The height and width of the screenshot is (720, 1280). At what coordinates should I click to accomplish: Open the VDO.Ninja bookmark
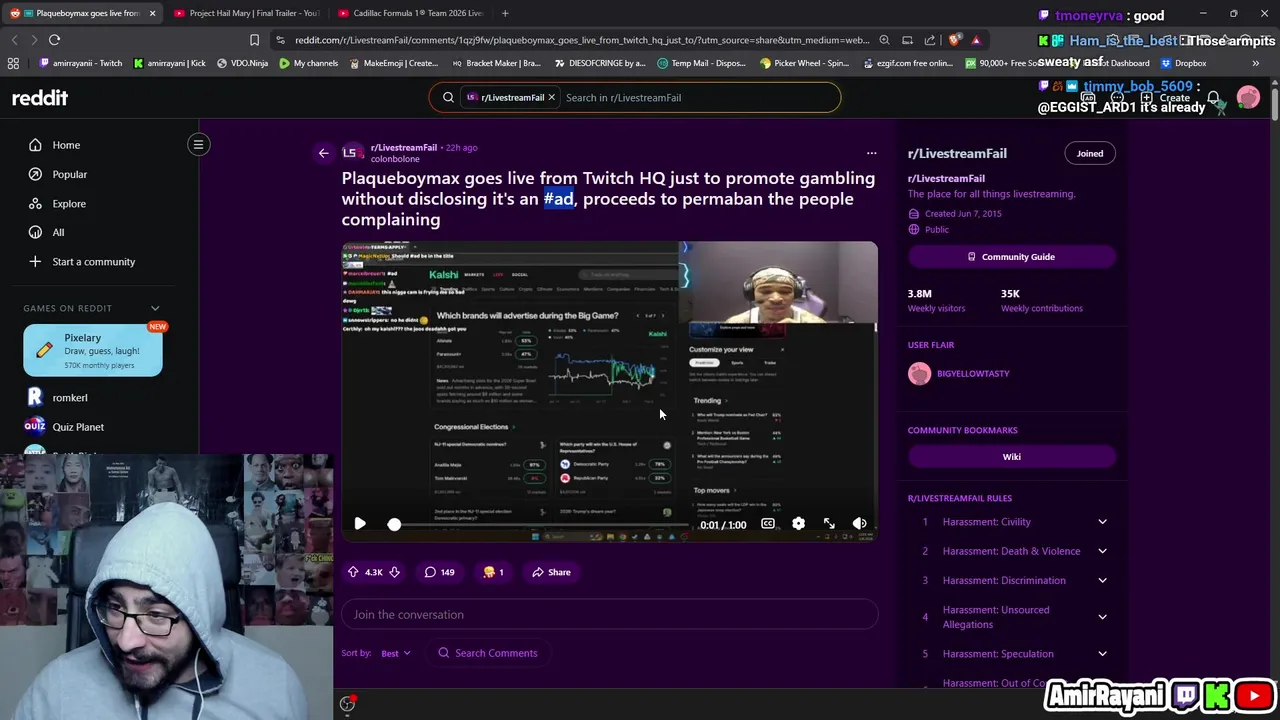click(x=241, y=63)
